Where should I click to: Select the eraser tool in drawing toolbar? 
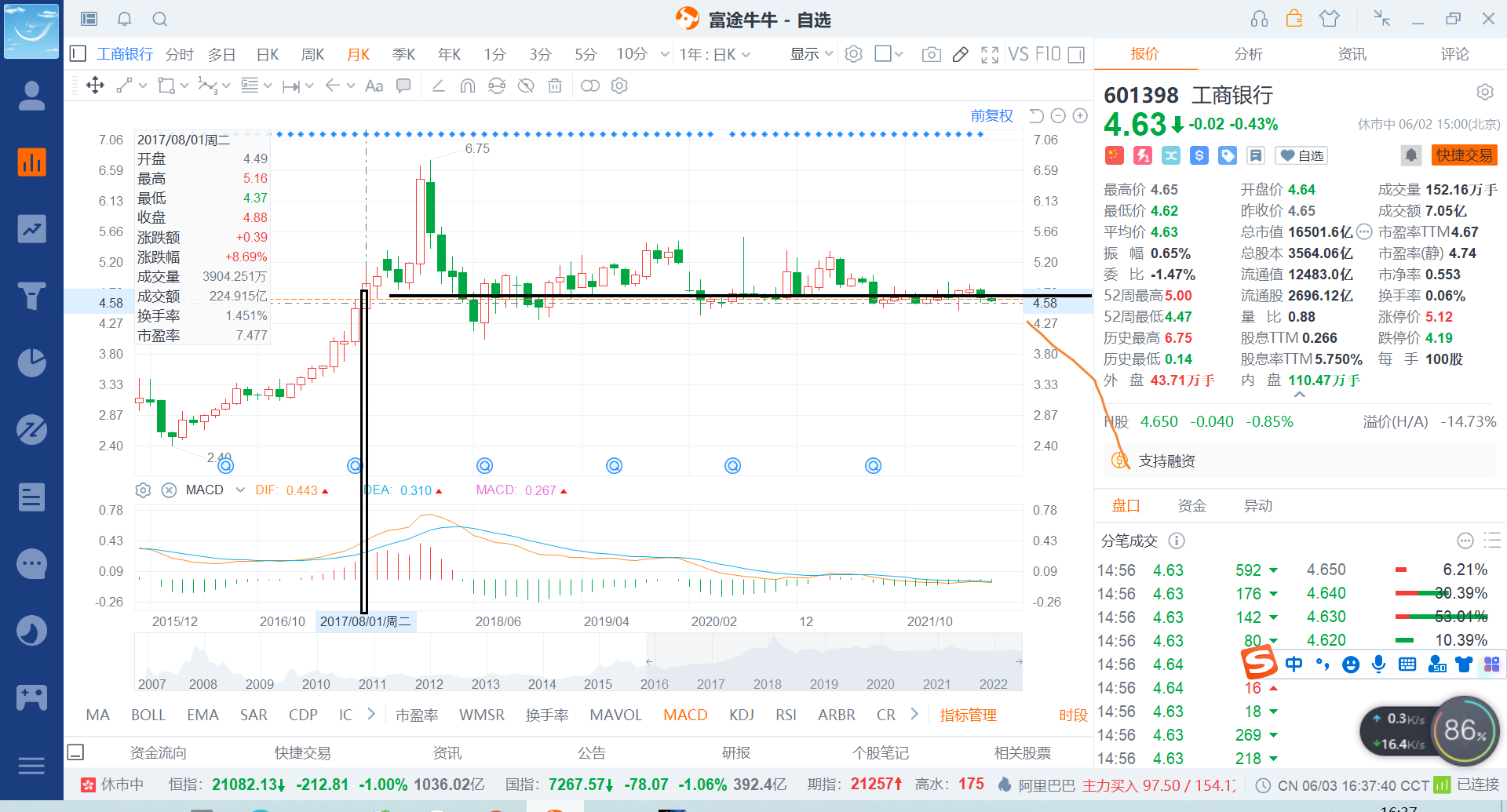438,86
